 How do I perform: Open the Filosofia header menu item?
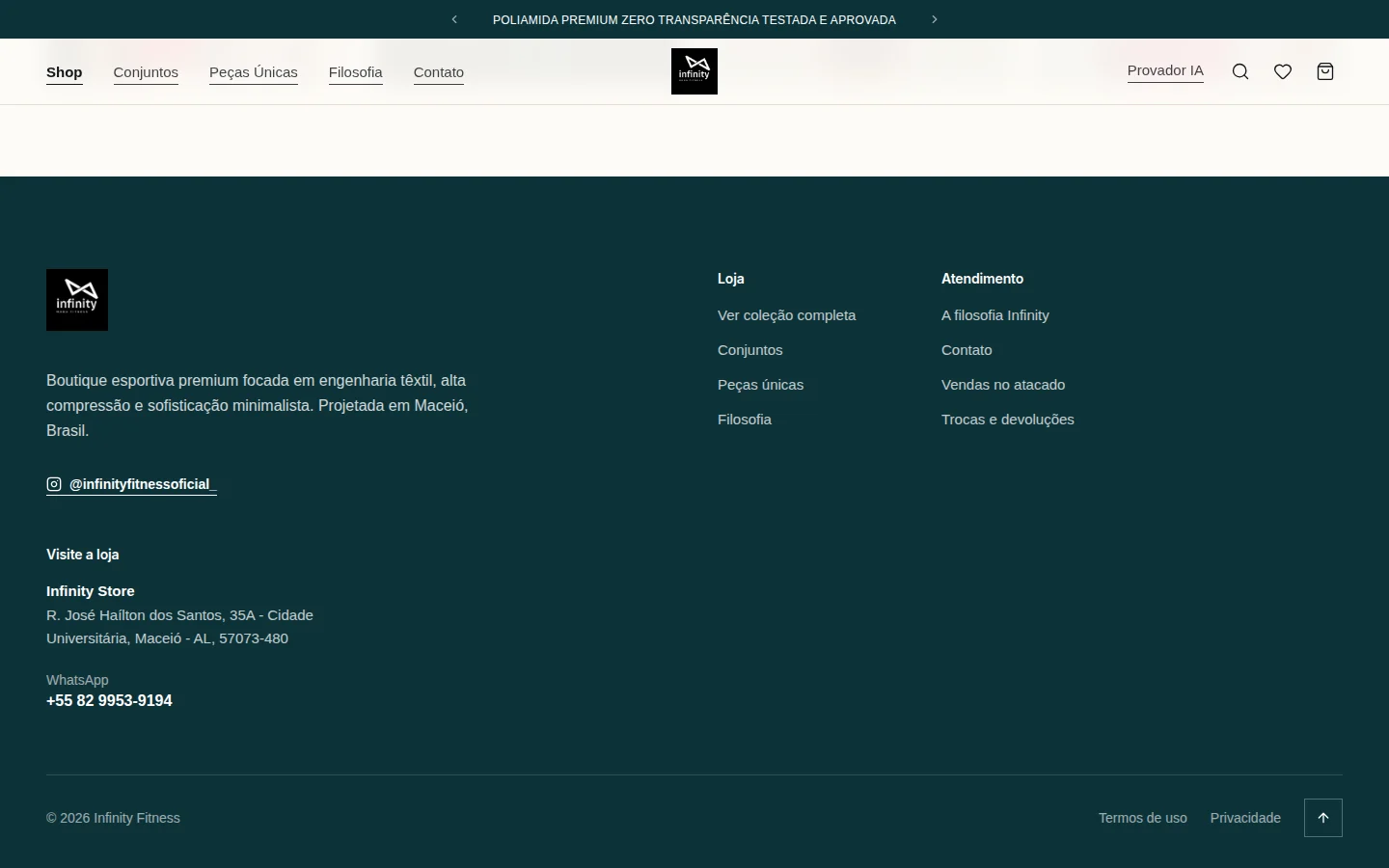tap(356, 72)
